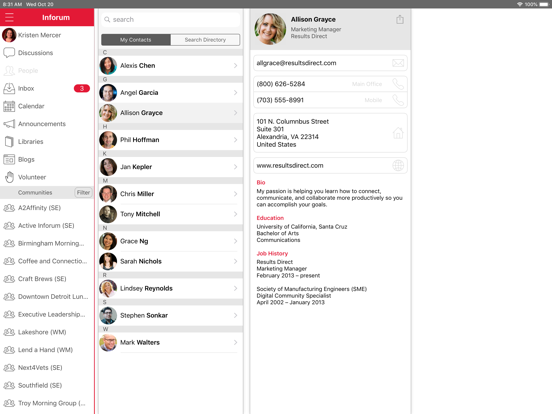Viewport: 552px width, 414px height.
Task: Open the Volunteer hand icon
Action: coord(10,177)
